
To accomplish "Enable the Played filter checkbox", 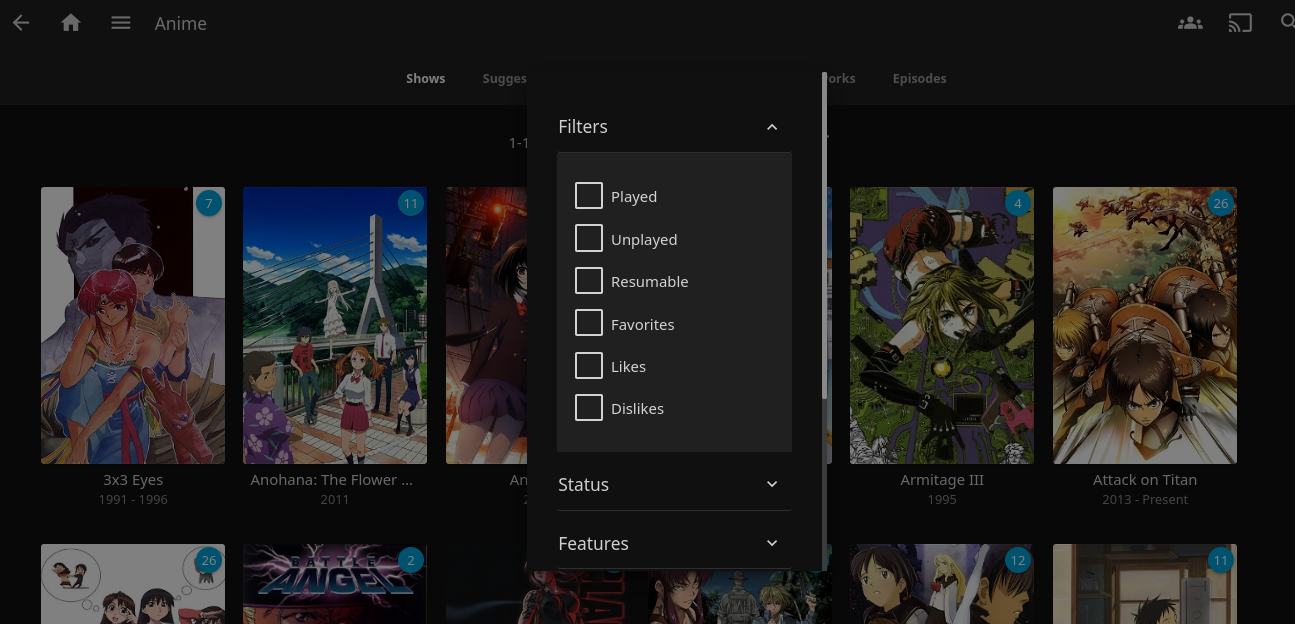I will (x=589, y=196).
